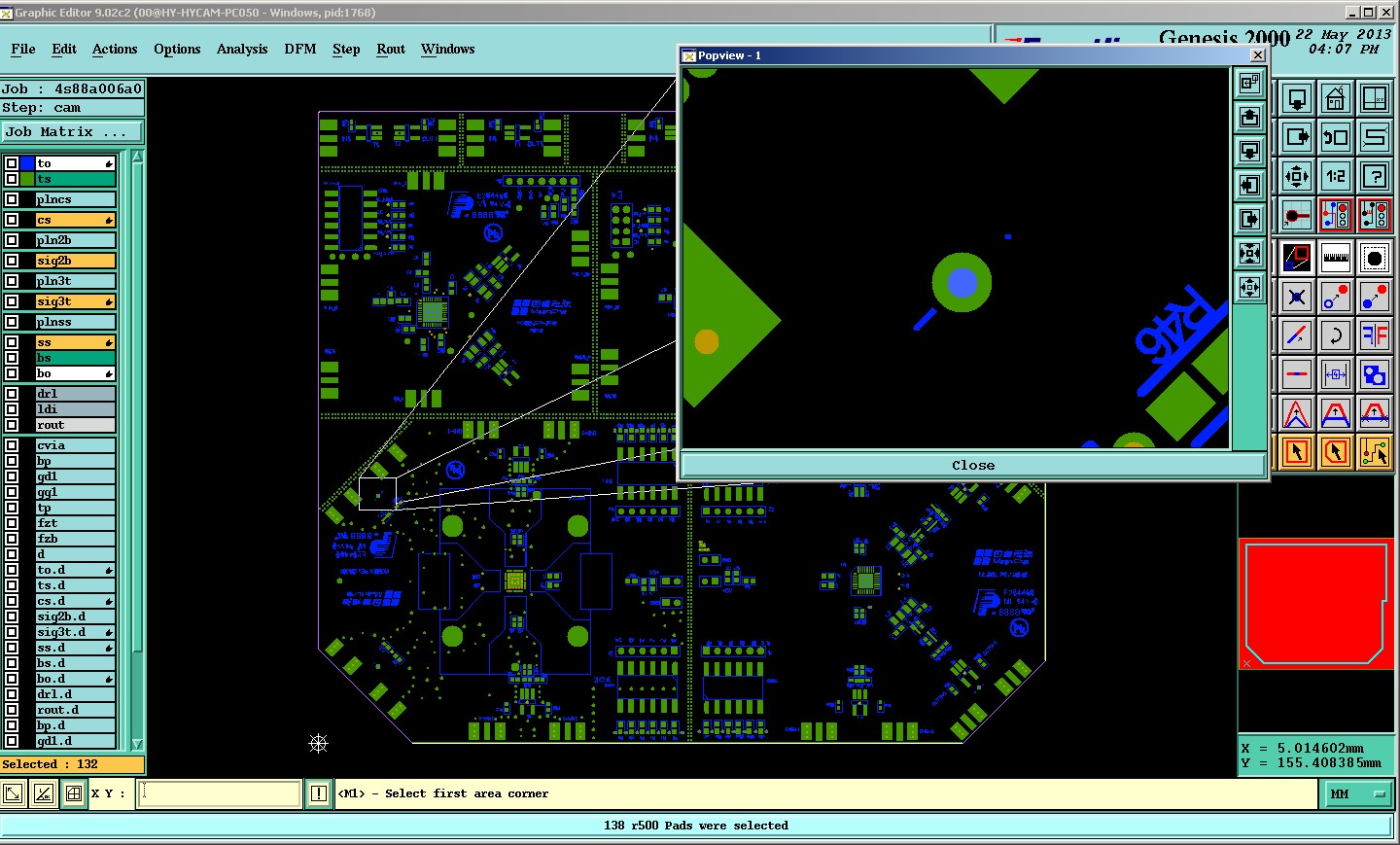Select the rotate arrow tool icon
Viewport: 1400px width, 845px height.
(x=1336, y=335)
